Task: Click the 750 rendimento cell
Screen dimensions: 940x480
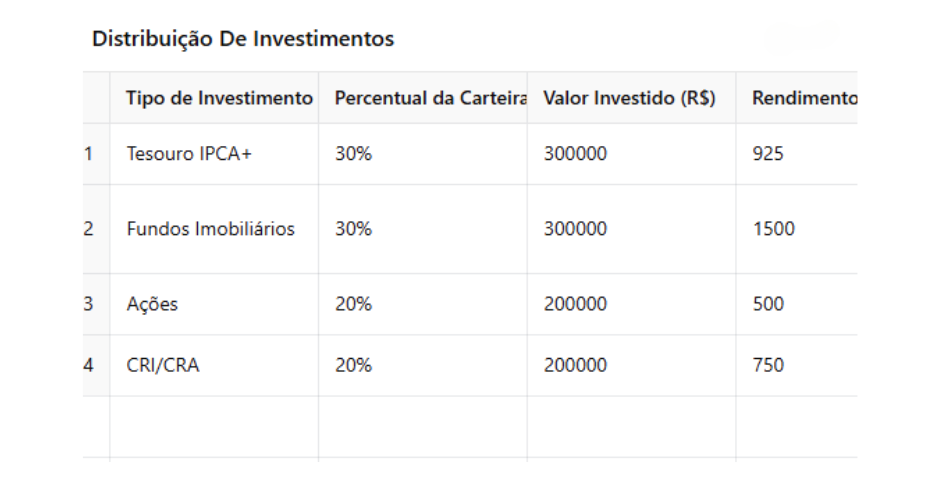Action: coord(768,365)
